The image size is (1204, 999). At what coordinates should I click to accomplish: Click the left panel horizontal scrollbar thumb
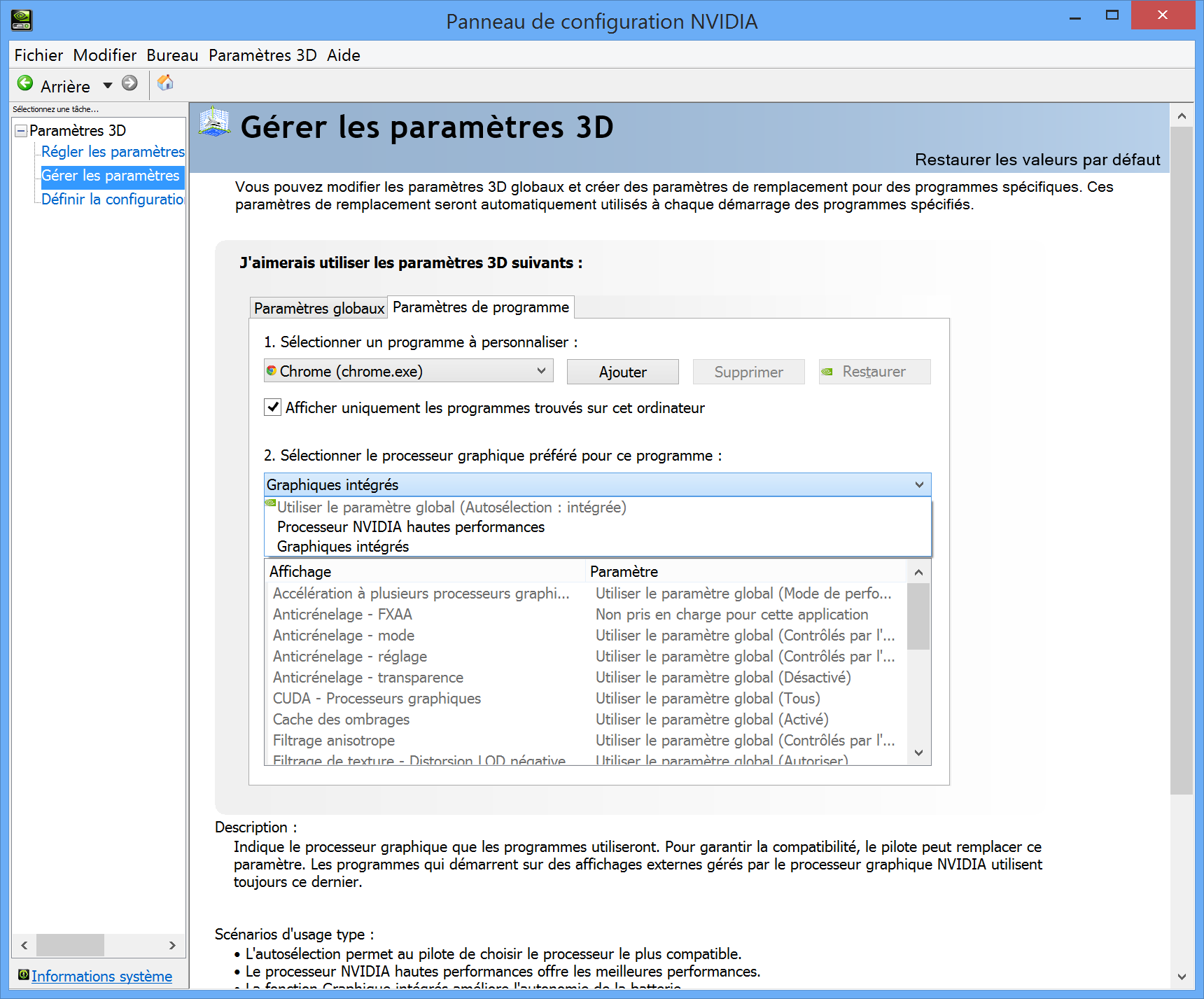click(x=70, y=945)
